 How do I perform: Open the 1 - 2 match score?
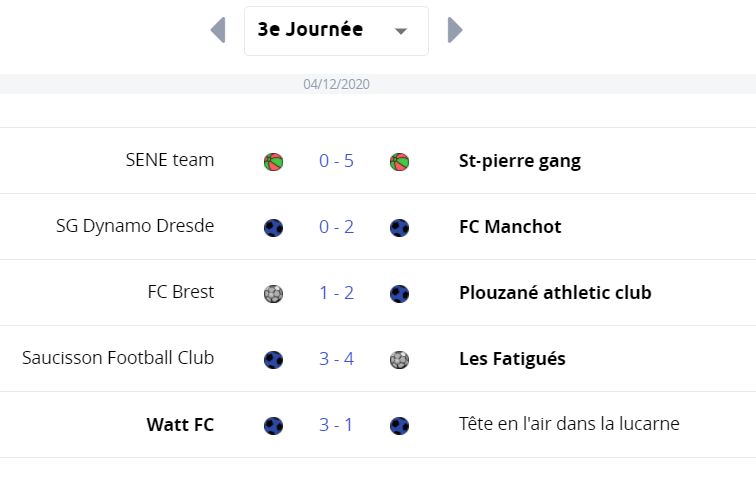click(337, 293)
